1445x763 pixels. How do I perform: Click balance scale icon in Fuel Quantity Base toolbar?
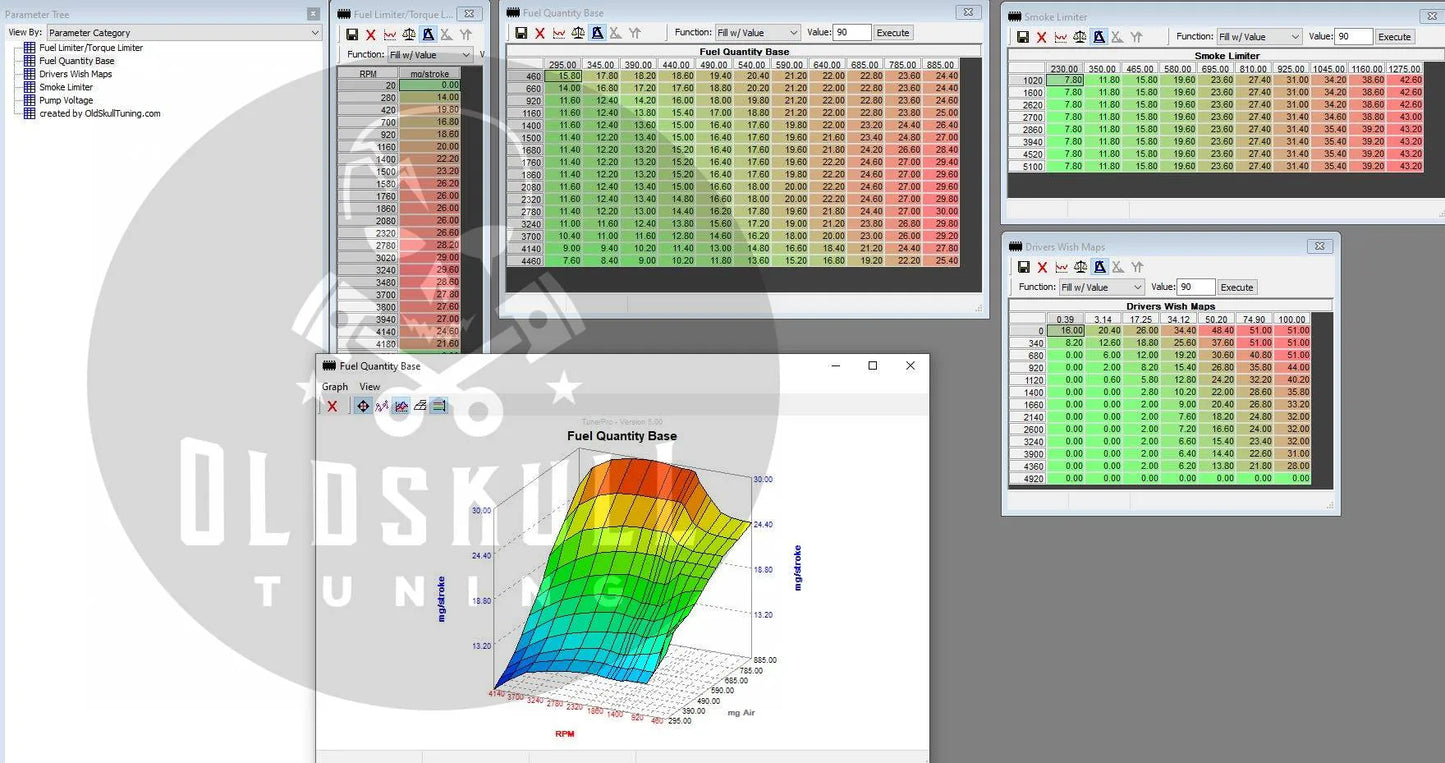578,33
